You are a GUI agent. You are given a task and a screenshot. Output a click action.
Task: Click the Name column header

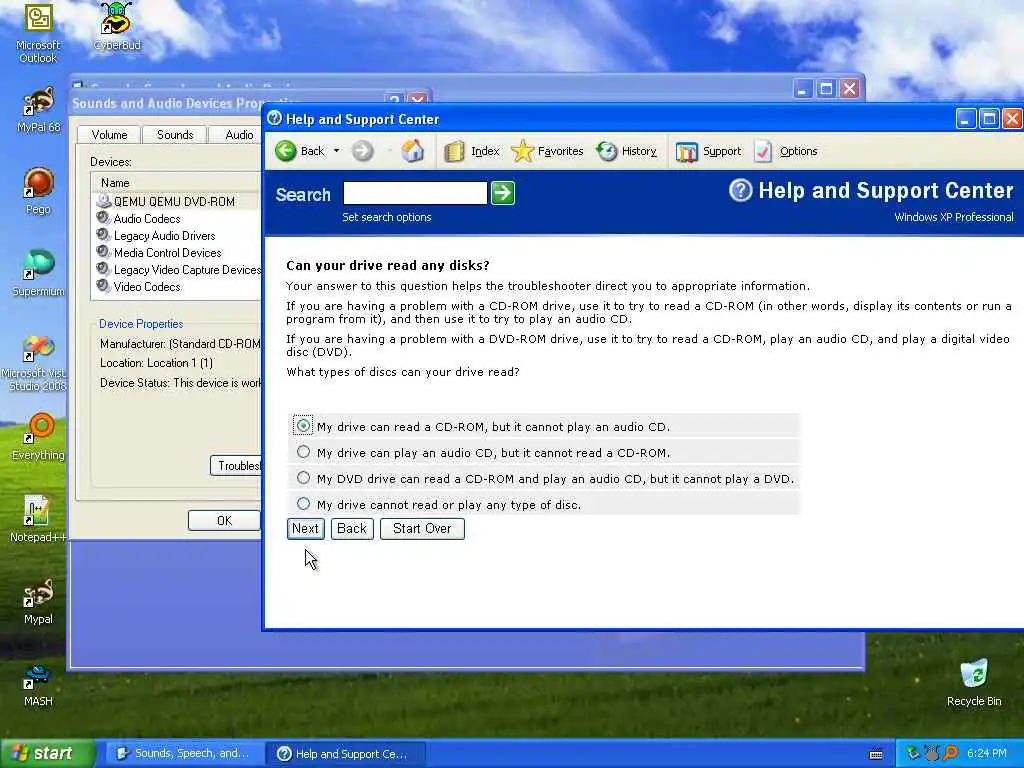point(176,183)
